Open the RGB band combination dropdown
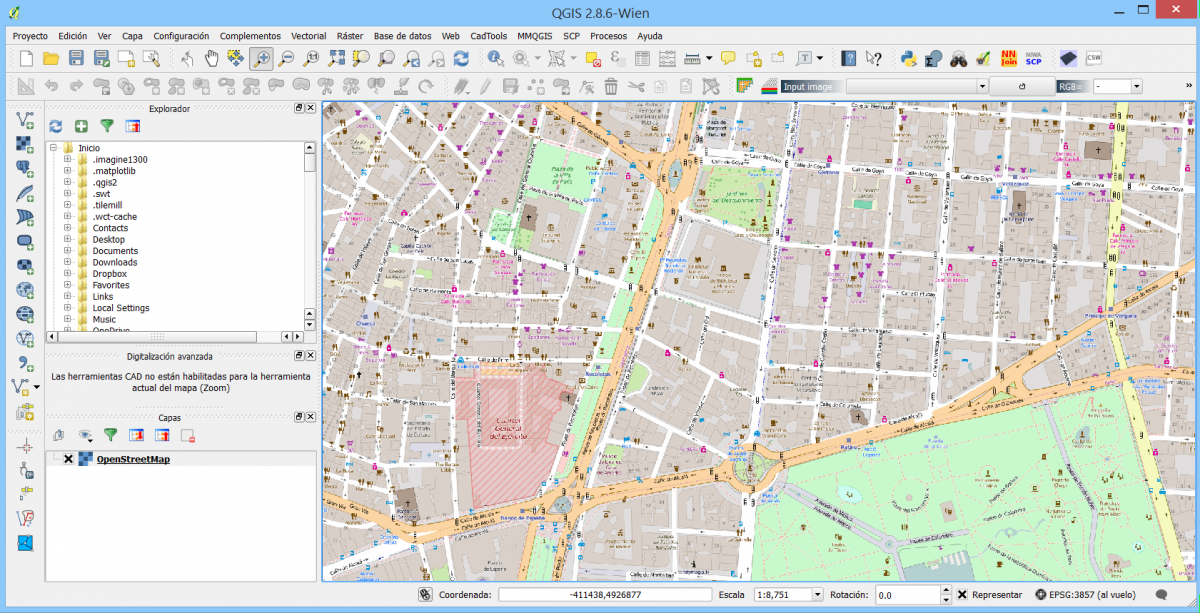This screenshot has width=1200, height=613. [x=1136, y=87]
